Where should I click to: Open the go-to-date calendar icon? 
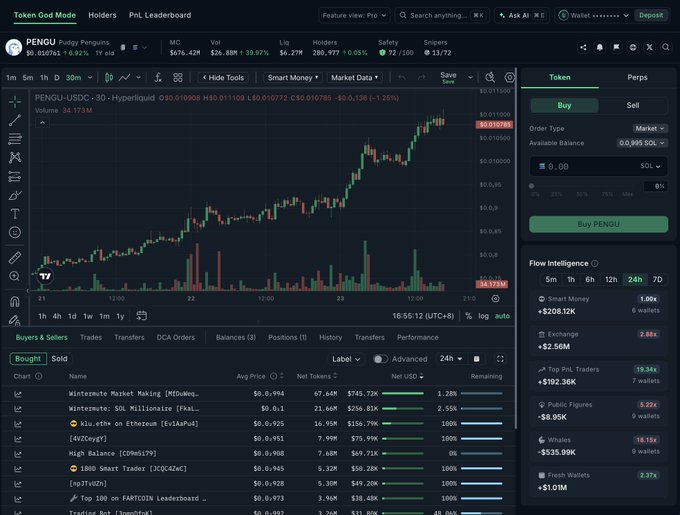coord(141,316)
